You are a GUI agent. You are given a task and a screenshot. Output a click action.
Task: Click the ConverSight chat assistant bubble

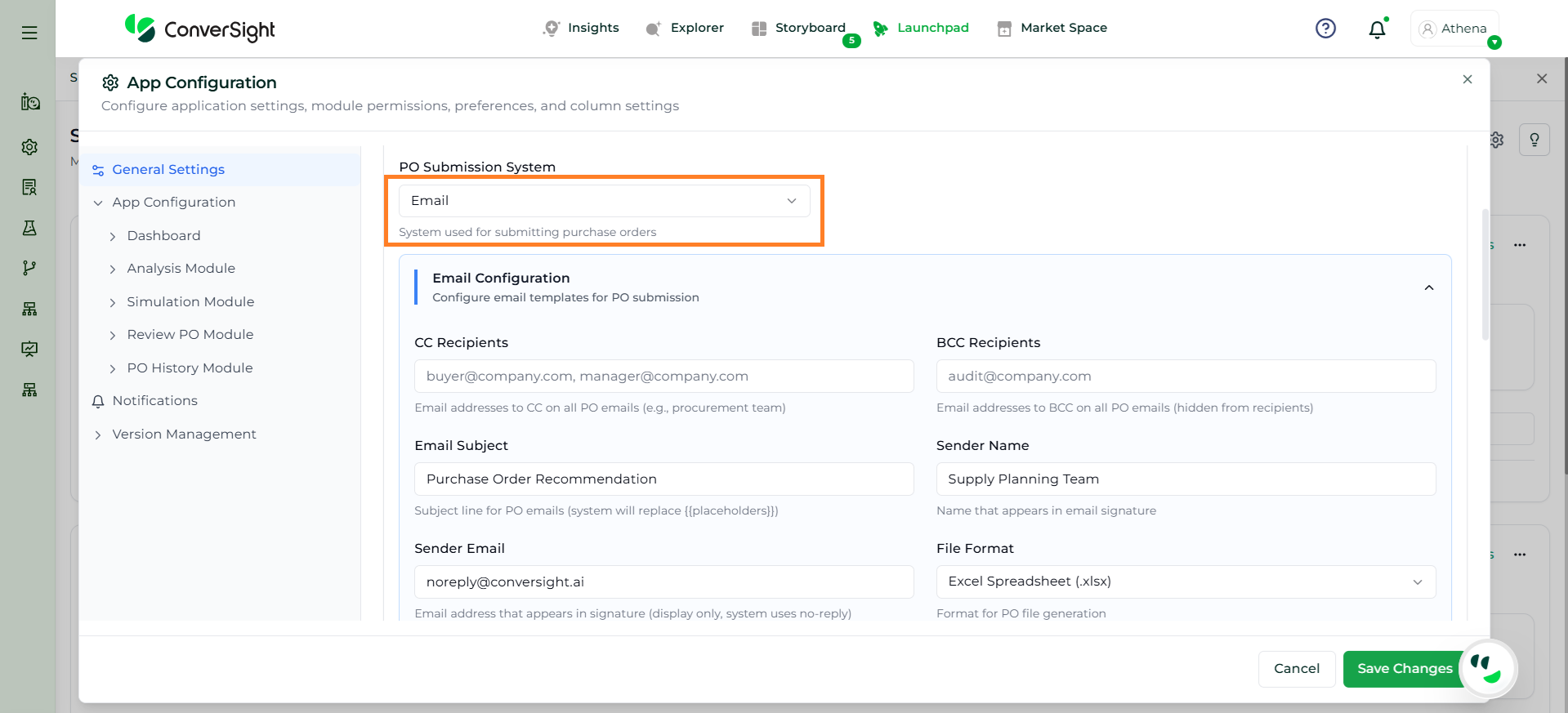point(1487,669)
